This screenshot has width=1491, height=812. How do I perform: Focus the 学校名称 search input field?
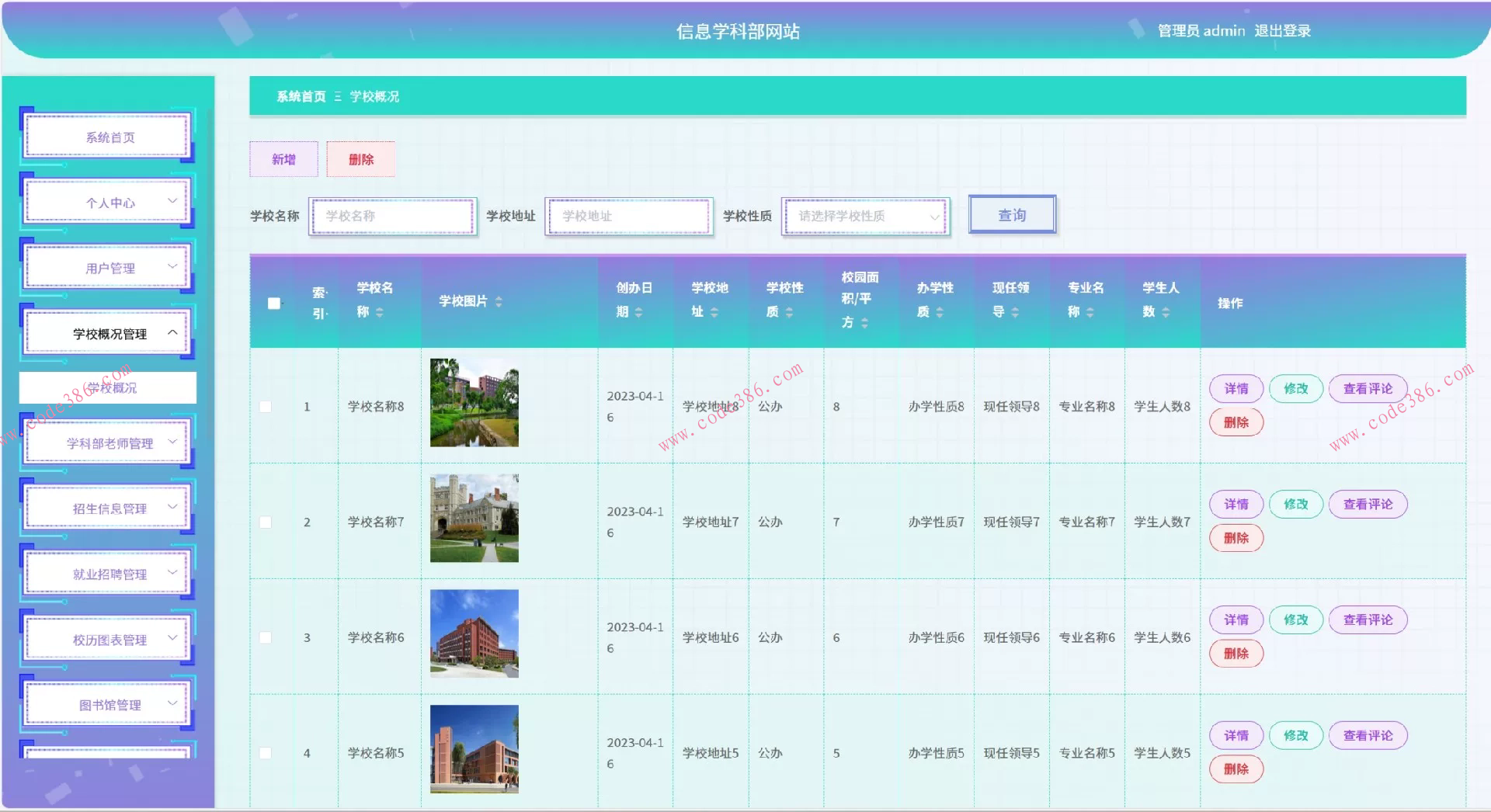[x=393, y=216]
